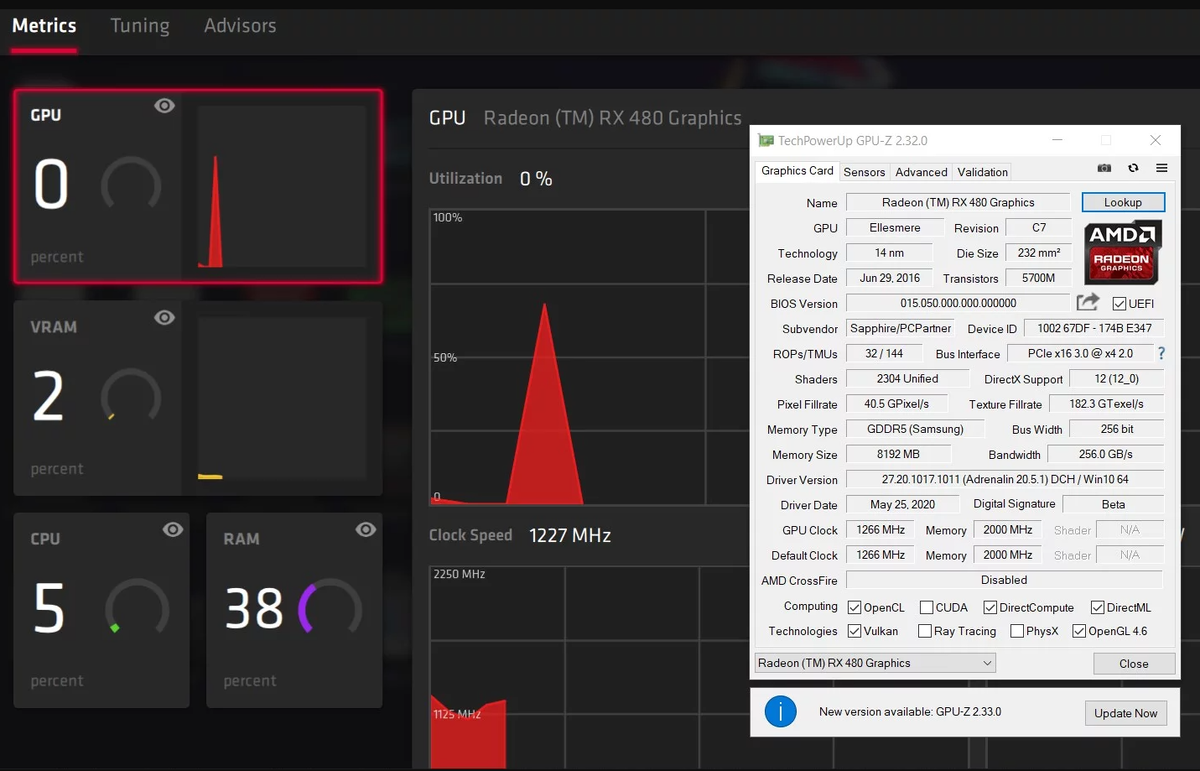This screenshot has width=1200, height=771.
Task: Click the Device ID field
Action: (x=1094, y=328)
